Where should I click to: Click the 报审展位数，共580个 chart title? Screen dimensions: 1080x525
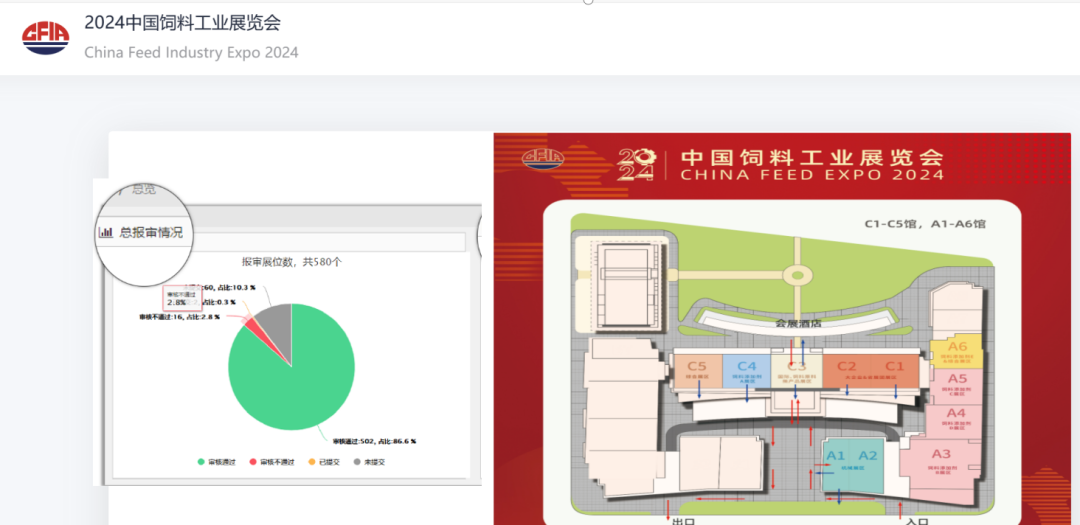[x=292, y=262]
